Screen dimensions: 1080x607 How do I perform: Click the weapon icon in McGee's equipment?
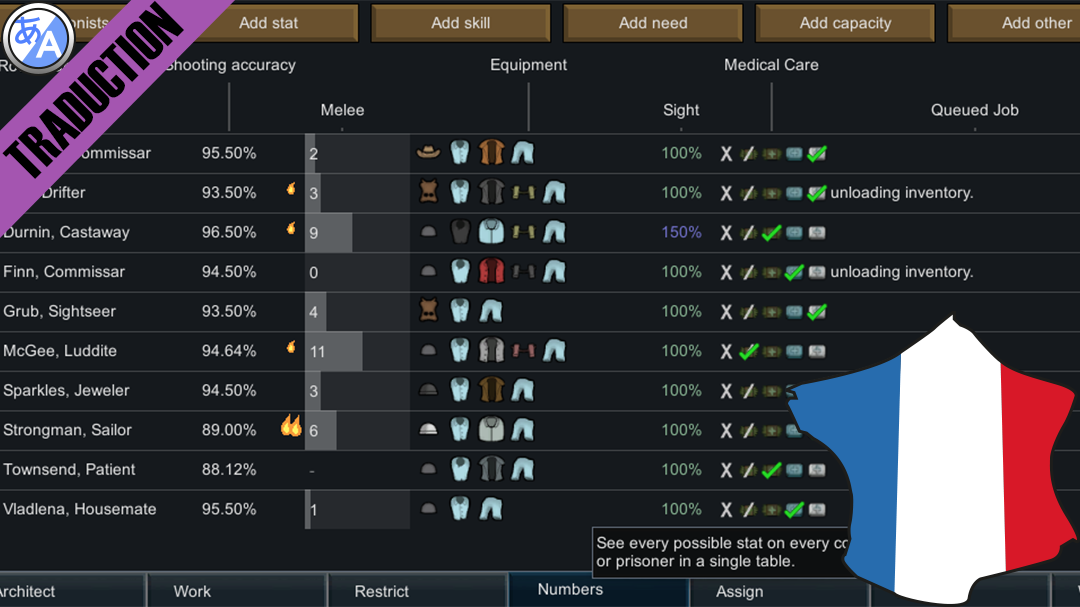tap(522, 351)
